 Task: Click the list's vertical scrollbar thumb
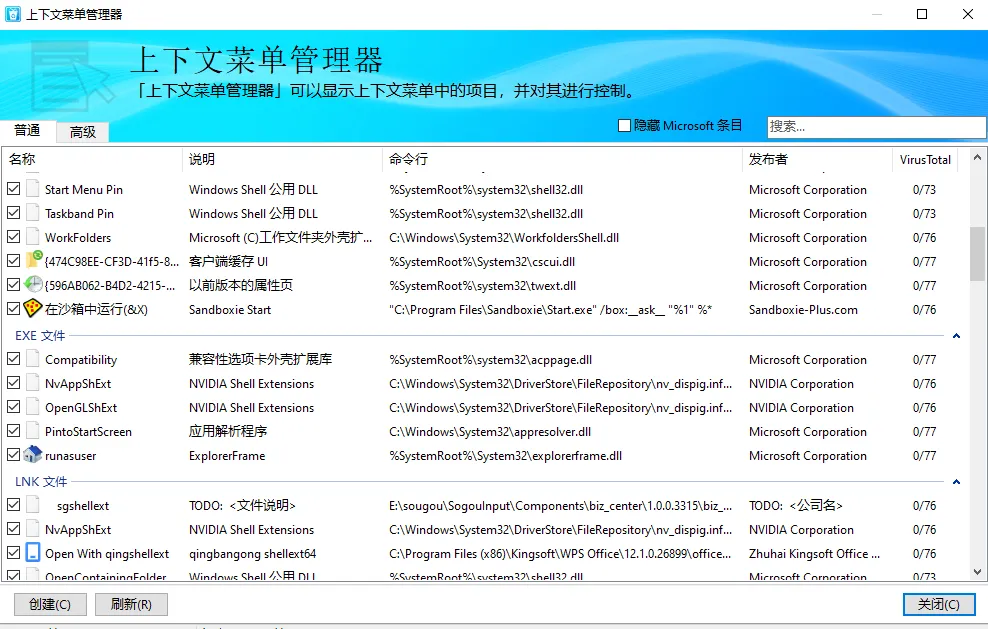pyautogui.click(x=977, y=253)
